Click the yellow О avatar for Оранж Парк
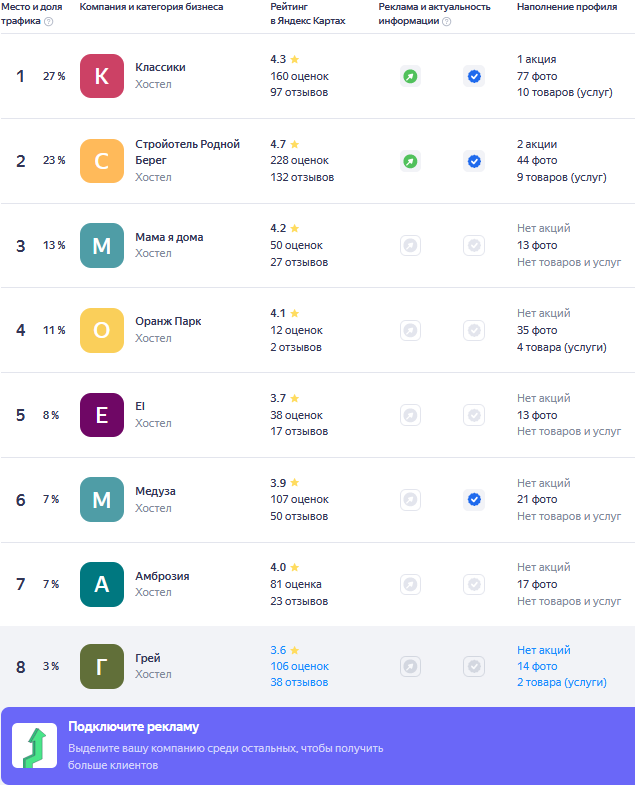Image resolution: width=635 pixels, height=785 pixels. click(102, 330)
